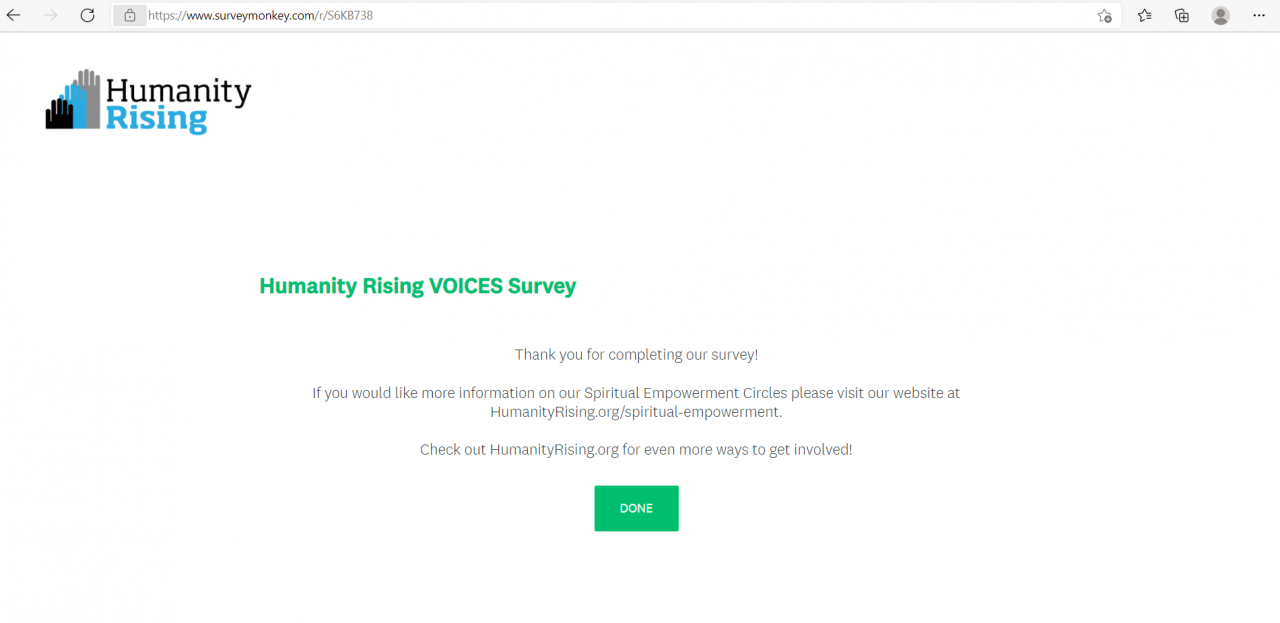Open the Collections panel
The image size is (1280, 623).
pos(1182,15)
